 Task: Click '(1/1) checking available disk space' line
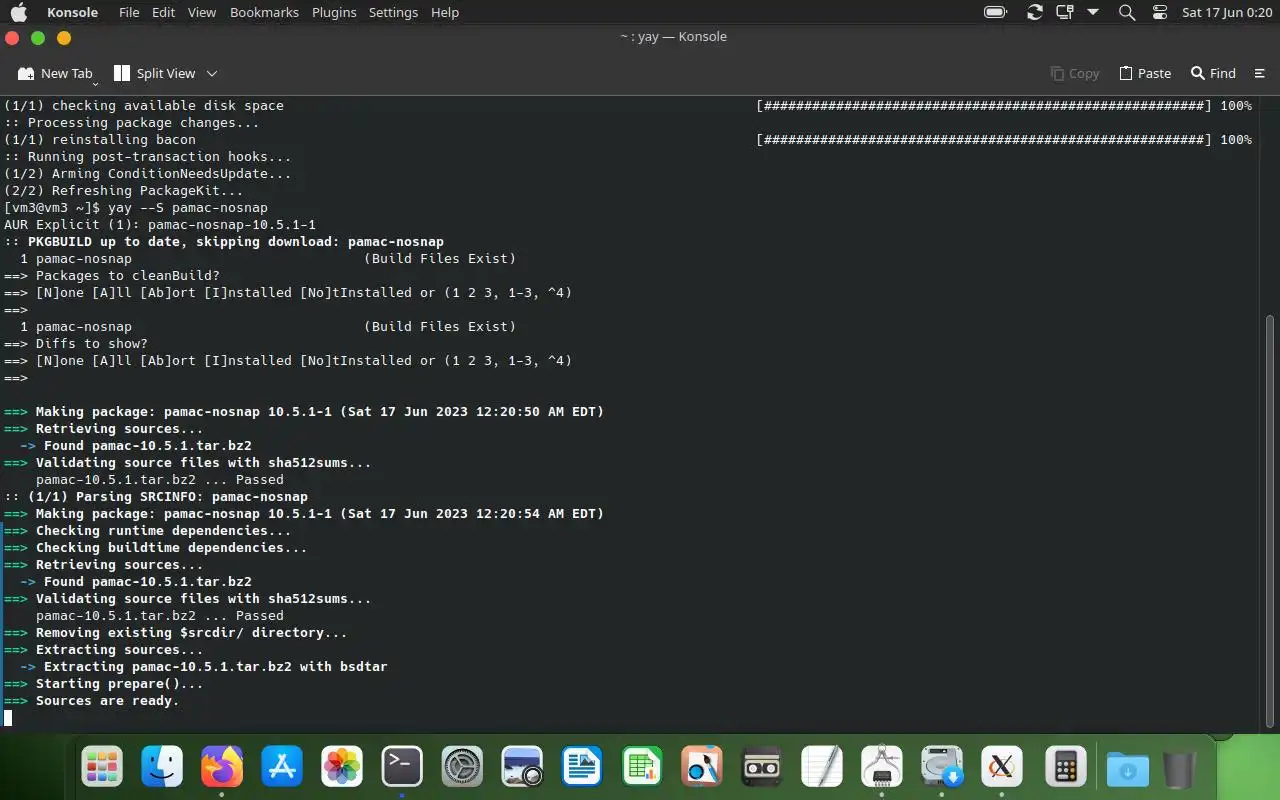[144, 105]
